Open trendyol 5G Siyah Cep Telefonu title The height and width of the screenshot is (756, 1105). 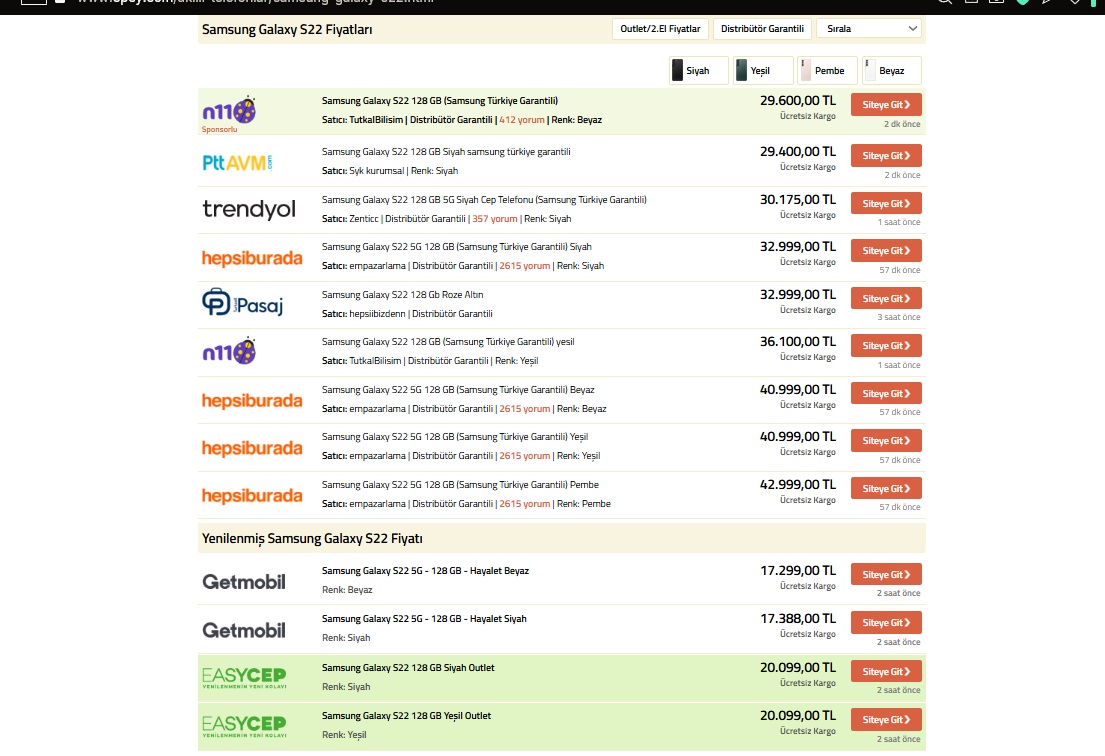[484, 199]
